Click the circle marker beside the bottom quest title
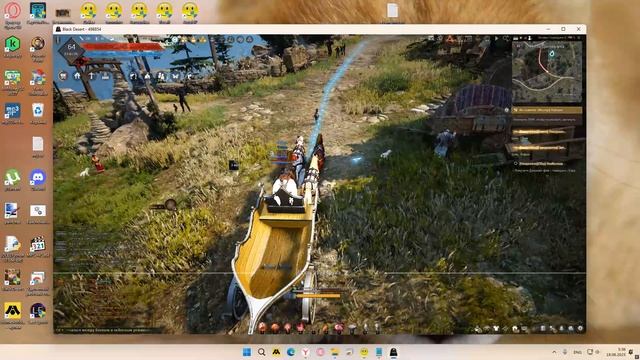This screenshot has height=360, width=640. (516, 164)
